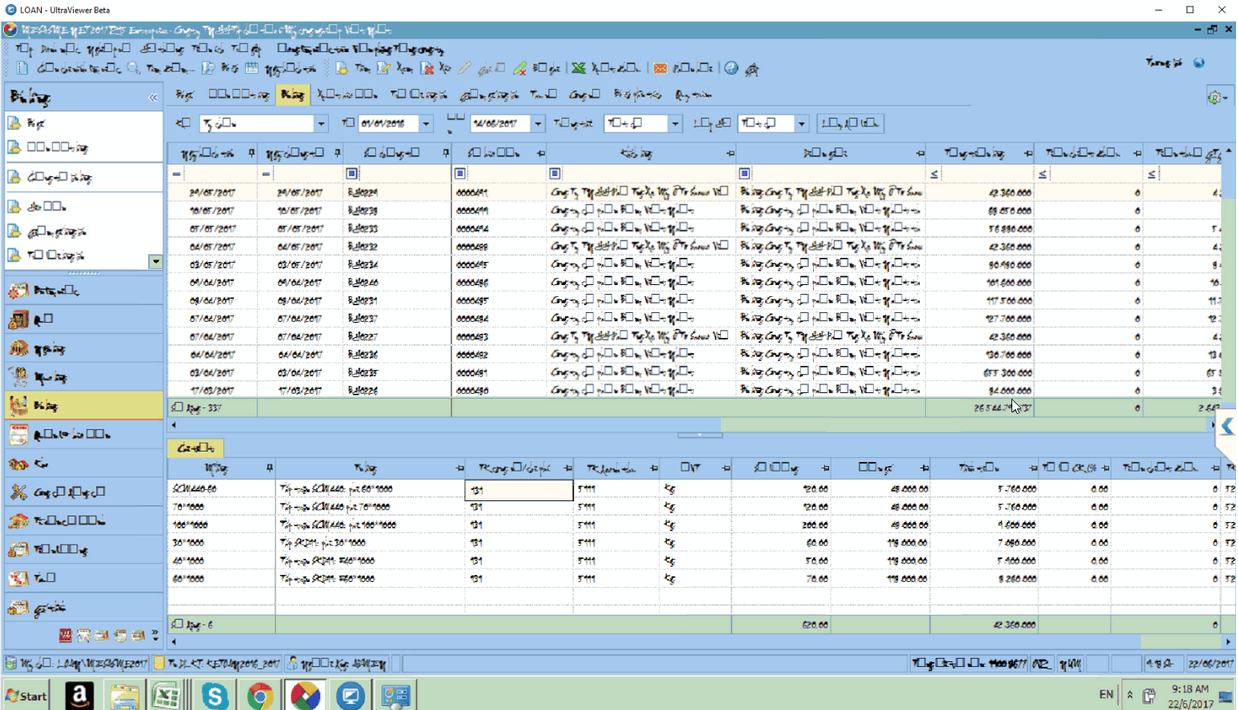Click the Start button
Viewport: 1238px width, 710px height.
point(27,695)
